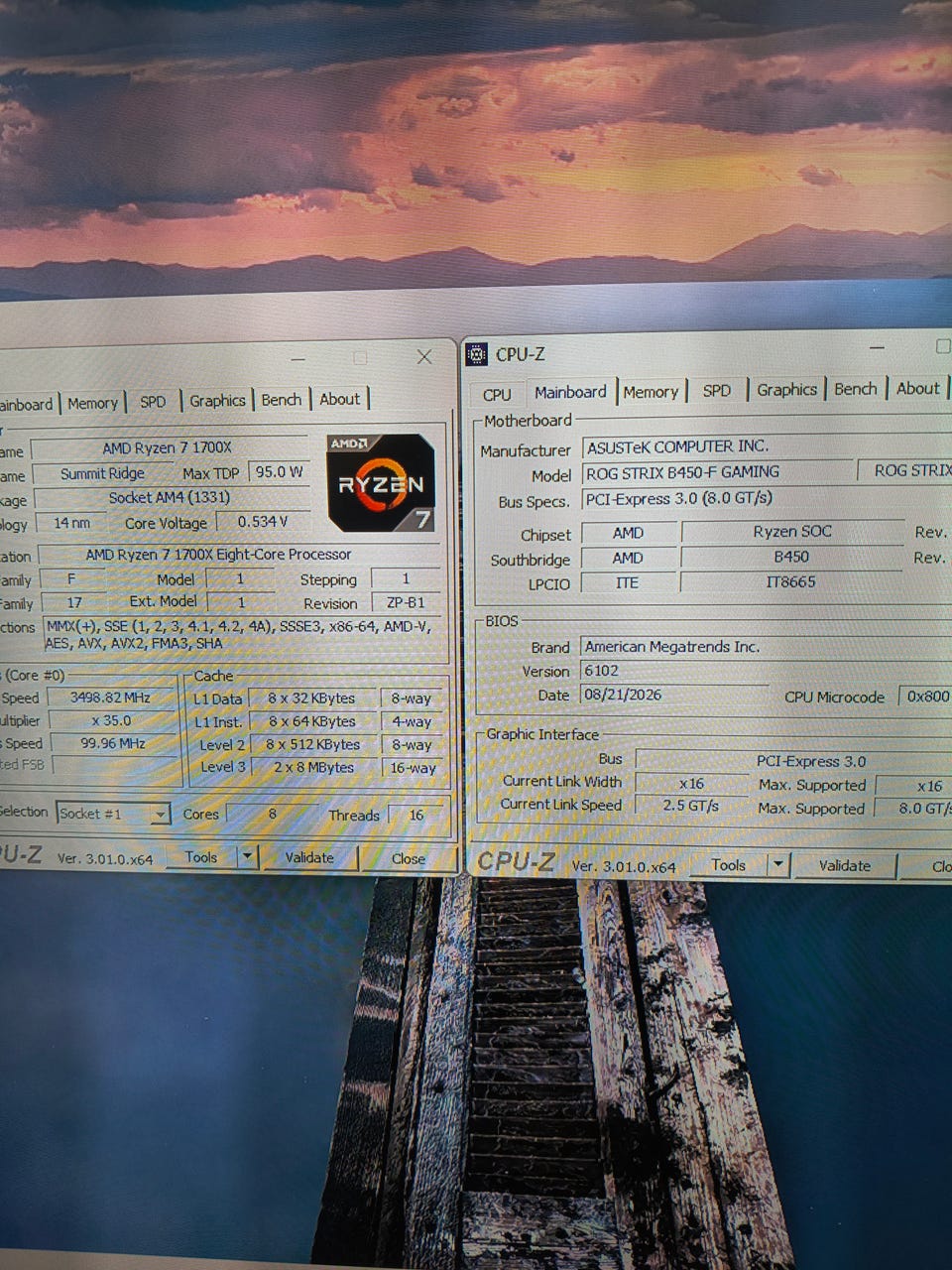Switch to the CPU tab in the mainboard window
Viewport: 952px width, 1270px height.
[x=497, y=394]
